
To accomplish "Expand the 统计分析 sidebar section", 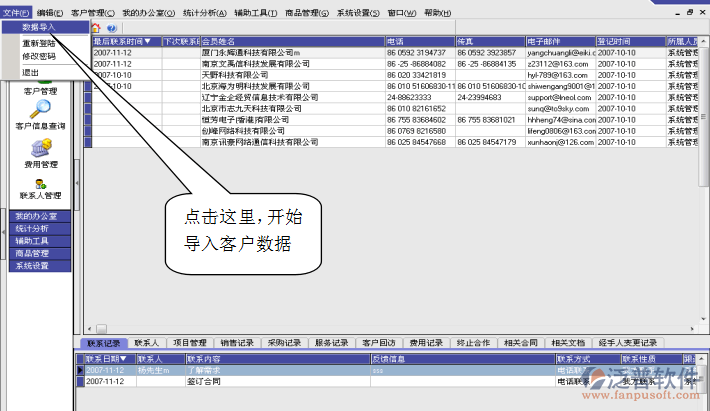I will click(40, 229).
